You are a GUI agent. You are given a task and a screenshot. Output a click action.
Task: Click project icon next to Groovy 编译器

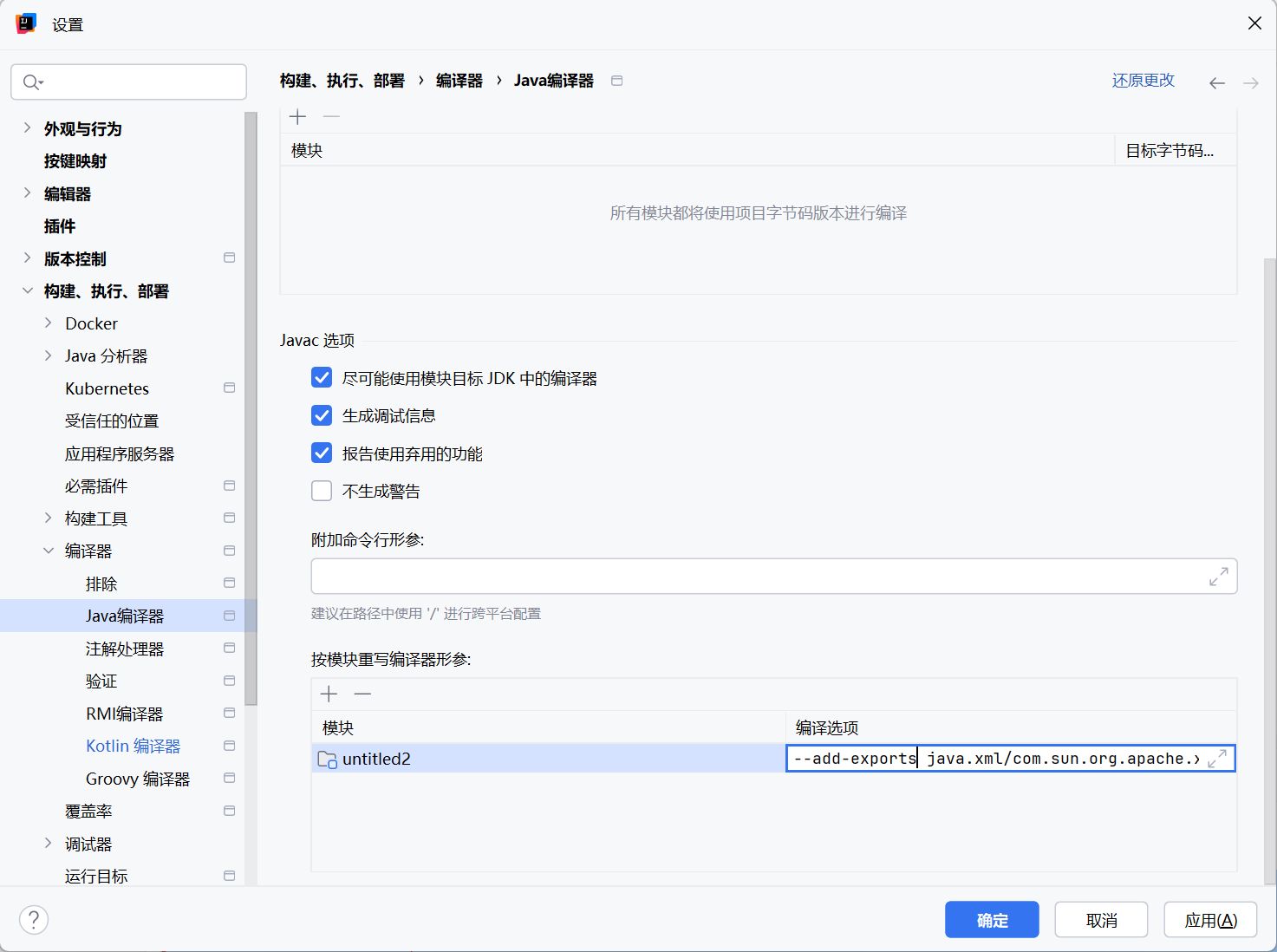230,778
